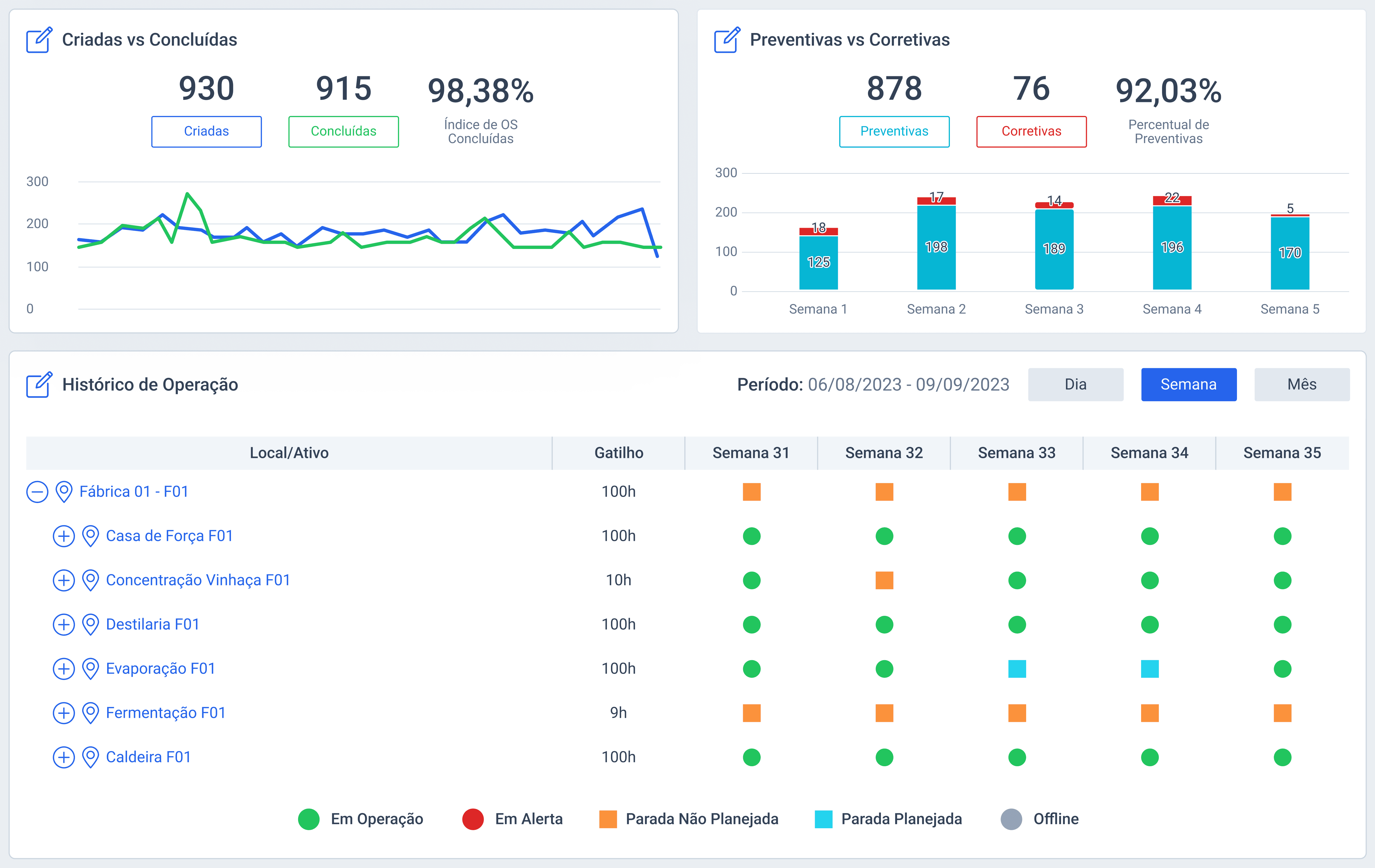Click green status dot Casa de Força Semana 31

pos(751,536)
